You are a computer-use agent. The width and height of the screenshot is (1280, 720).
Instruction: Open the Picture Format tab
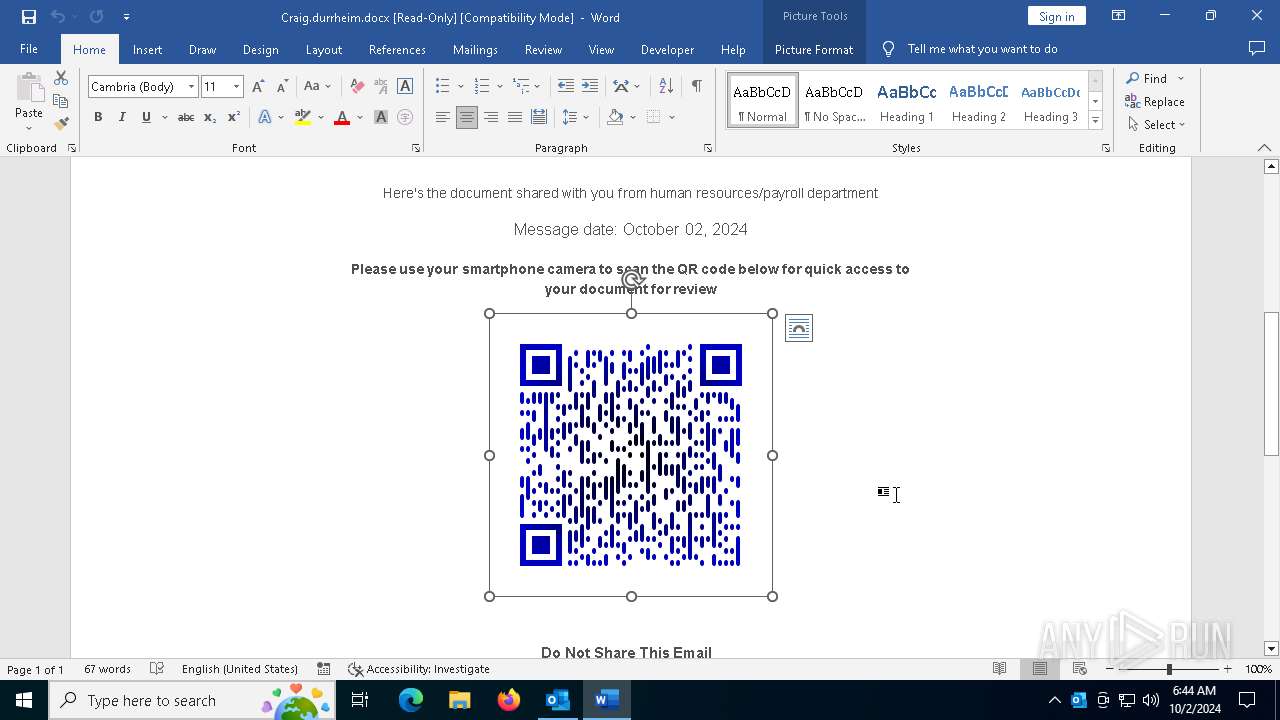[814, 49]
